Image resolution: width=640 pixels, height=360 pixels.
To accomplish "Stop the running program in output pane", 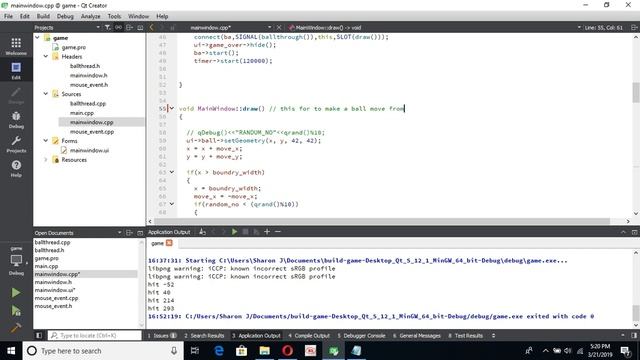I will pos(245,232).
